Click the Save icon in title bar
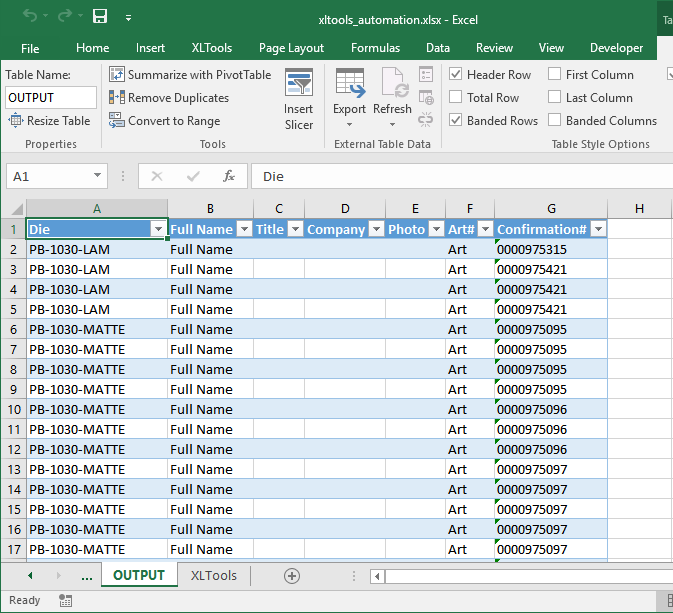Viewport: 673px width, 613px height. click(x=100, y=17)
